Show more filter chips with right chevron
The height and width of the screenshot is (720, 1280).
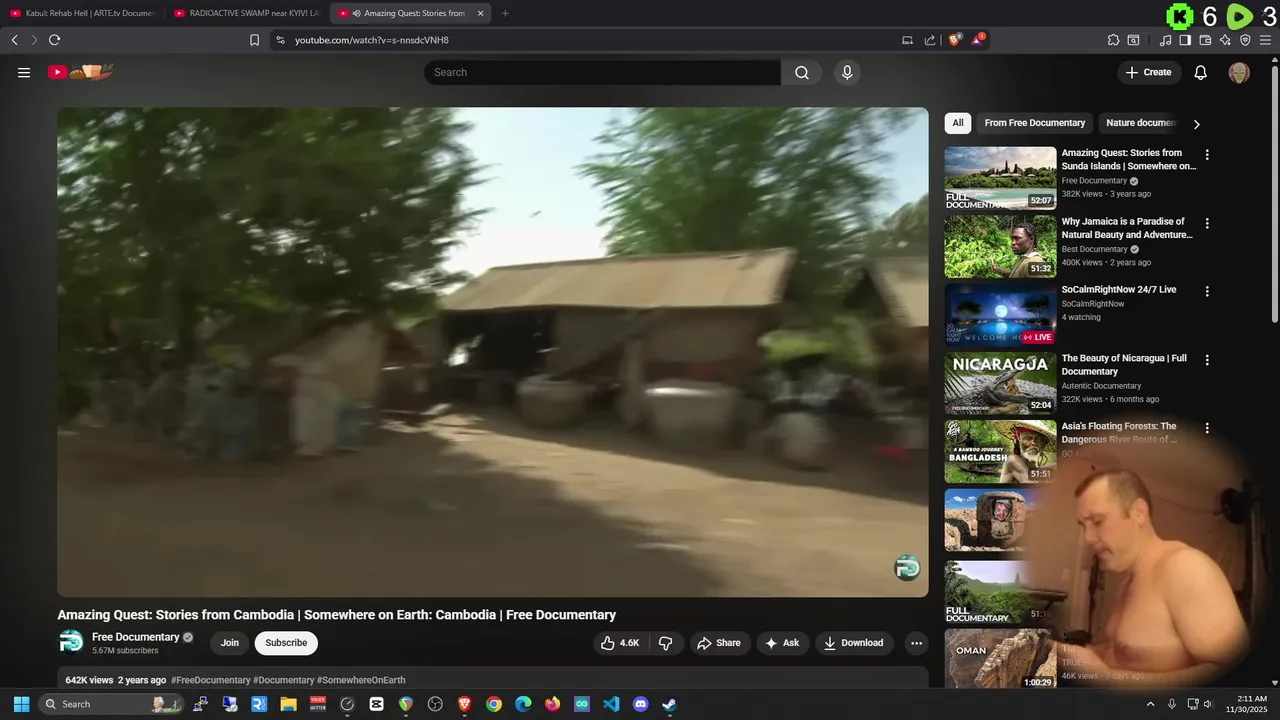coord(1196,124)
